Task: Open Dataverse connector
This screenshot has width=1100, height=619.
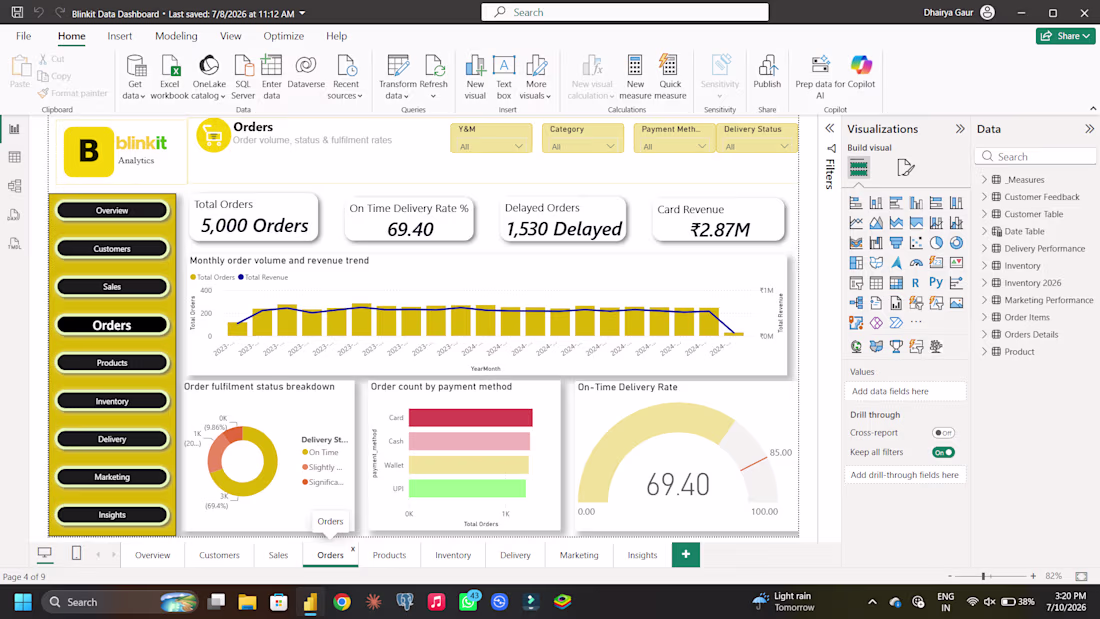Action: [306, 72]
